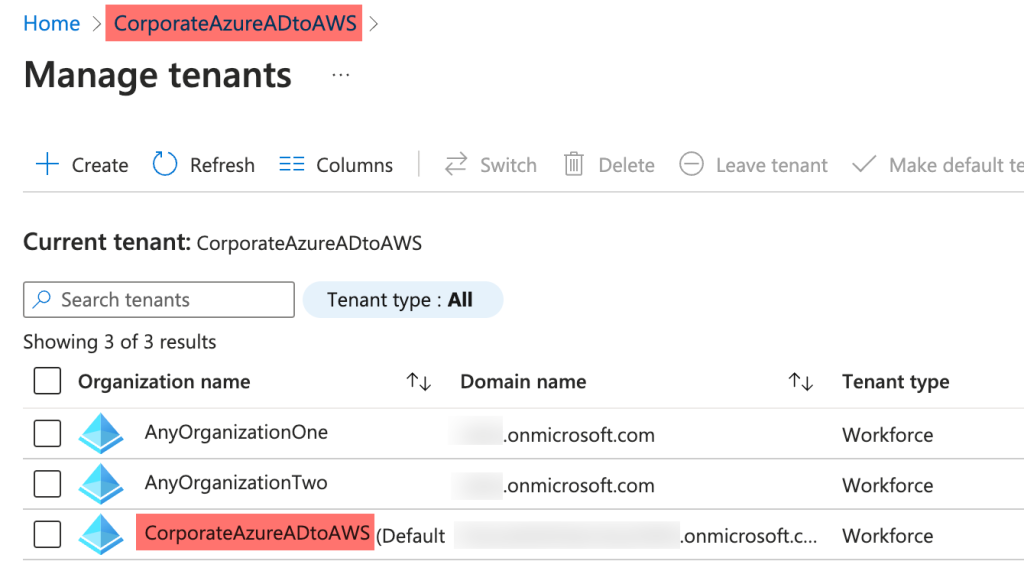Sort by Organization name using its arrows
This screenshot has width=1024, height=584.
[418, 381]
